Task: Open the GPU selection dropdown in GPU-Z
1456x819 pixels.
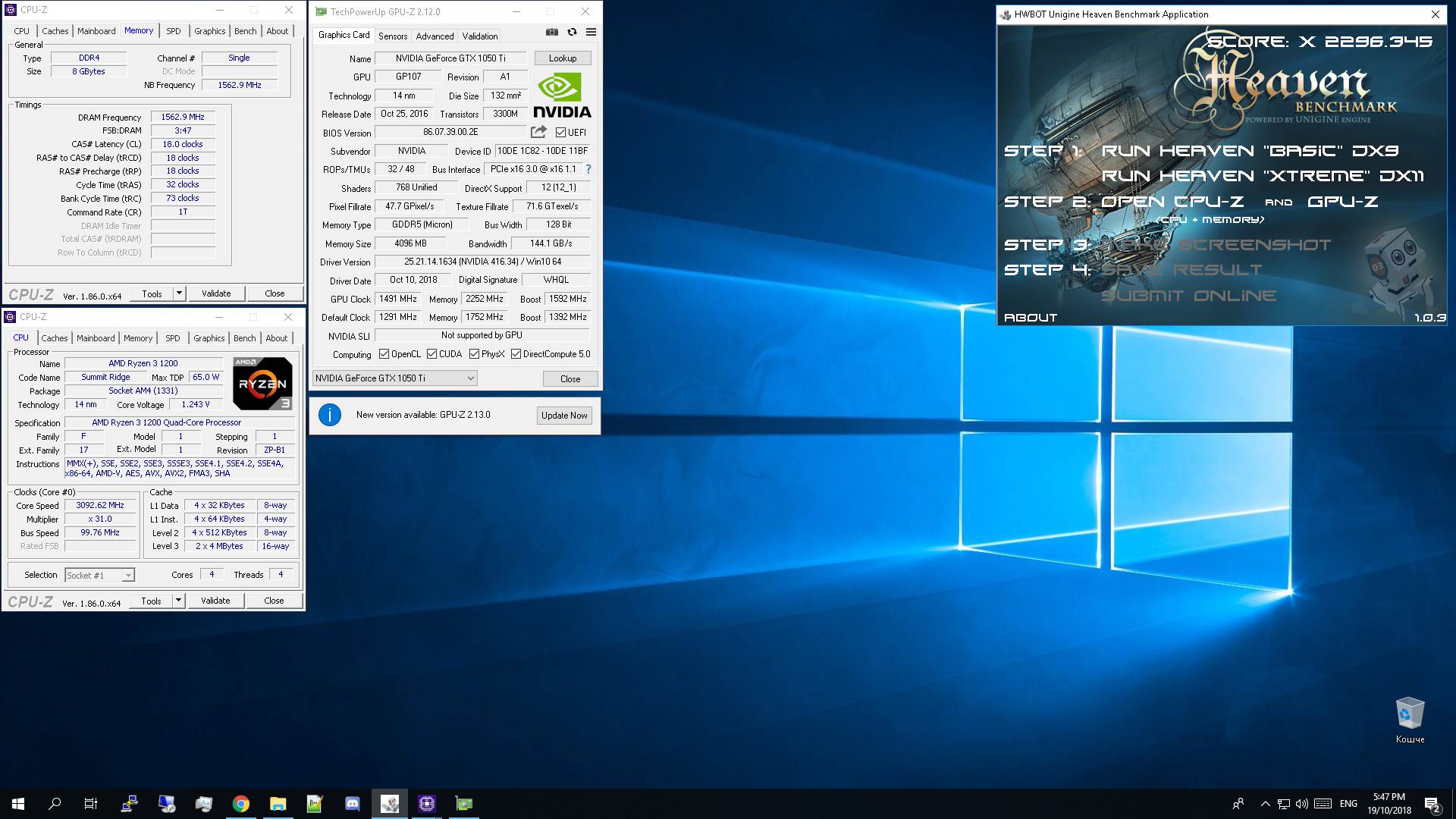Action: [x=394, y=378]
